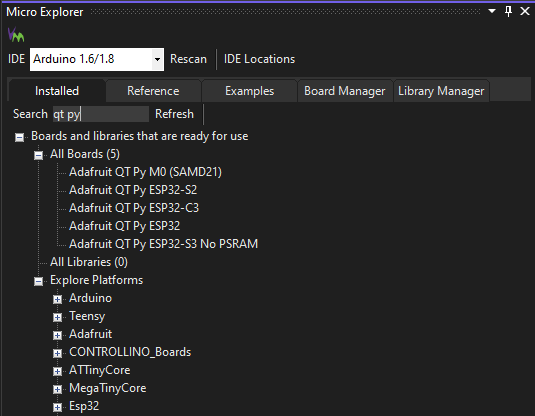Select the Adafruit QT Py ESP32 board
The height and width of the screenshot is (416, 535).
point(125,226)
